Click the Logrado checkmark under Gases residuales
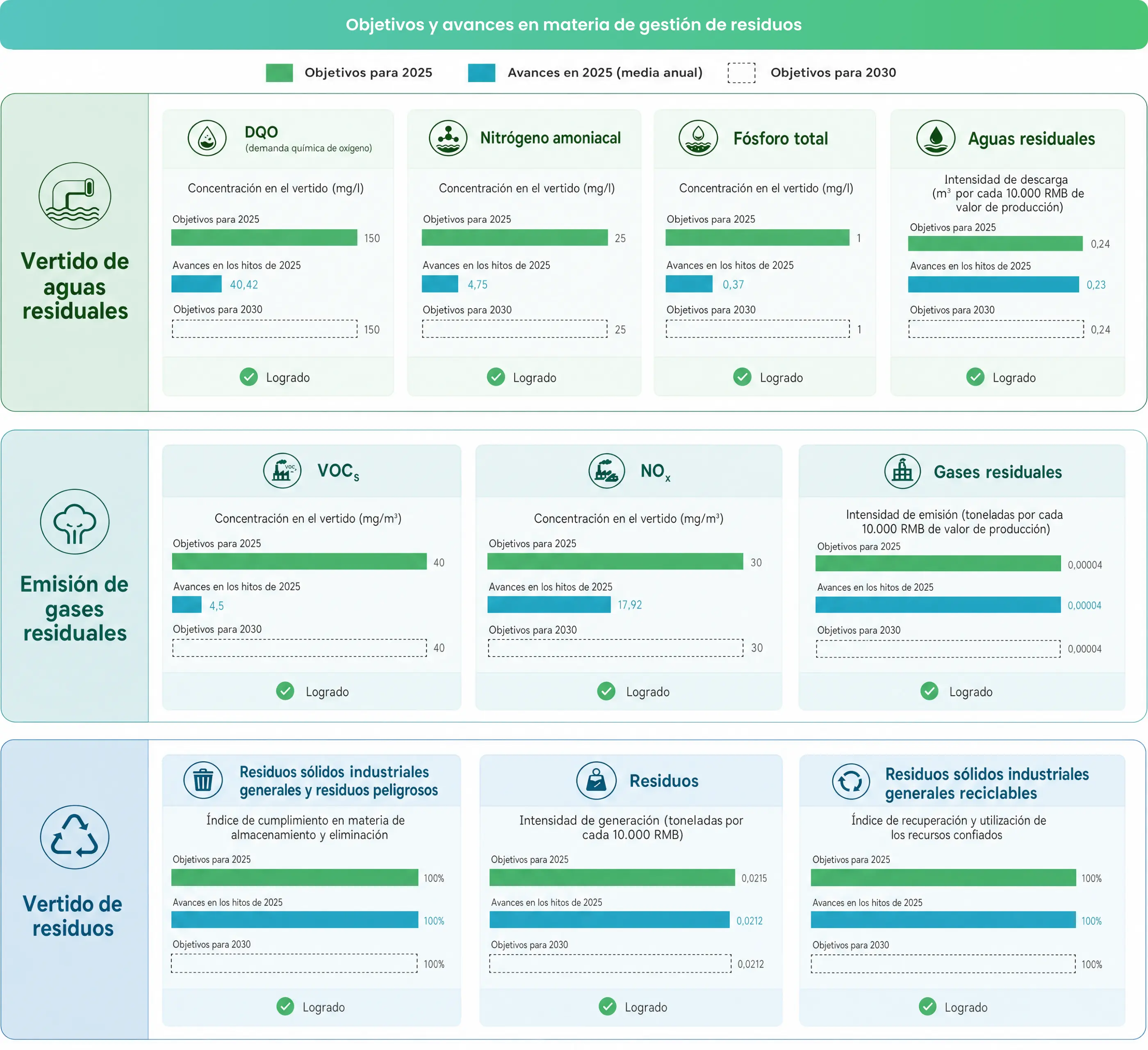This screenshot has width=1148, height=1050. (929, 691)
